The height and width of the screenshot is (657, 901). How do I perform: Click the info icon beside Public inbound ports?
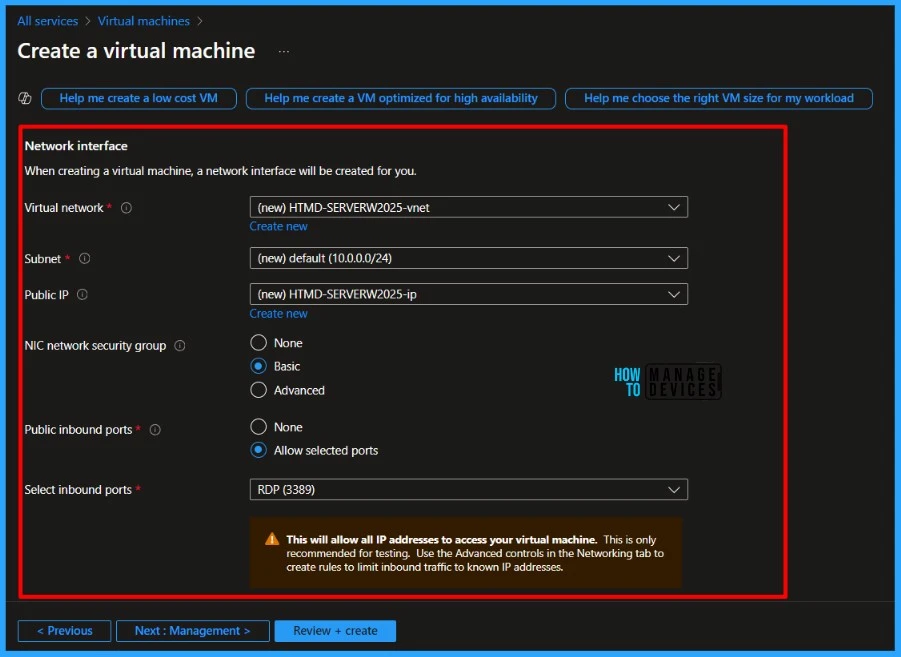(155, 430)
